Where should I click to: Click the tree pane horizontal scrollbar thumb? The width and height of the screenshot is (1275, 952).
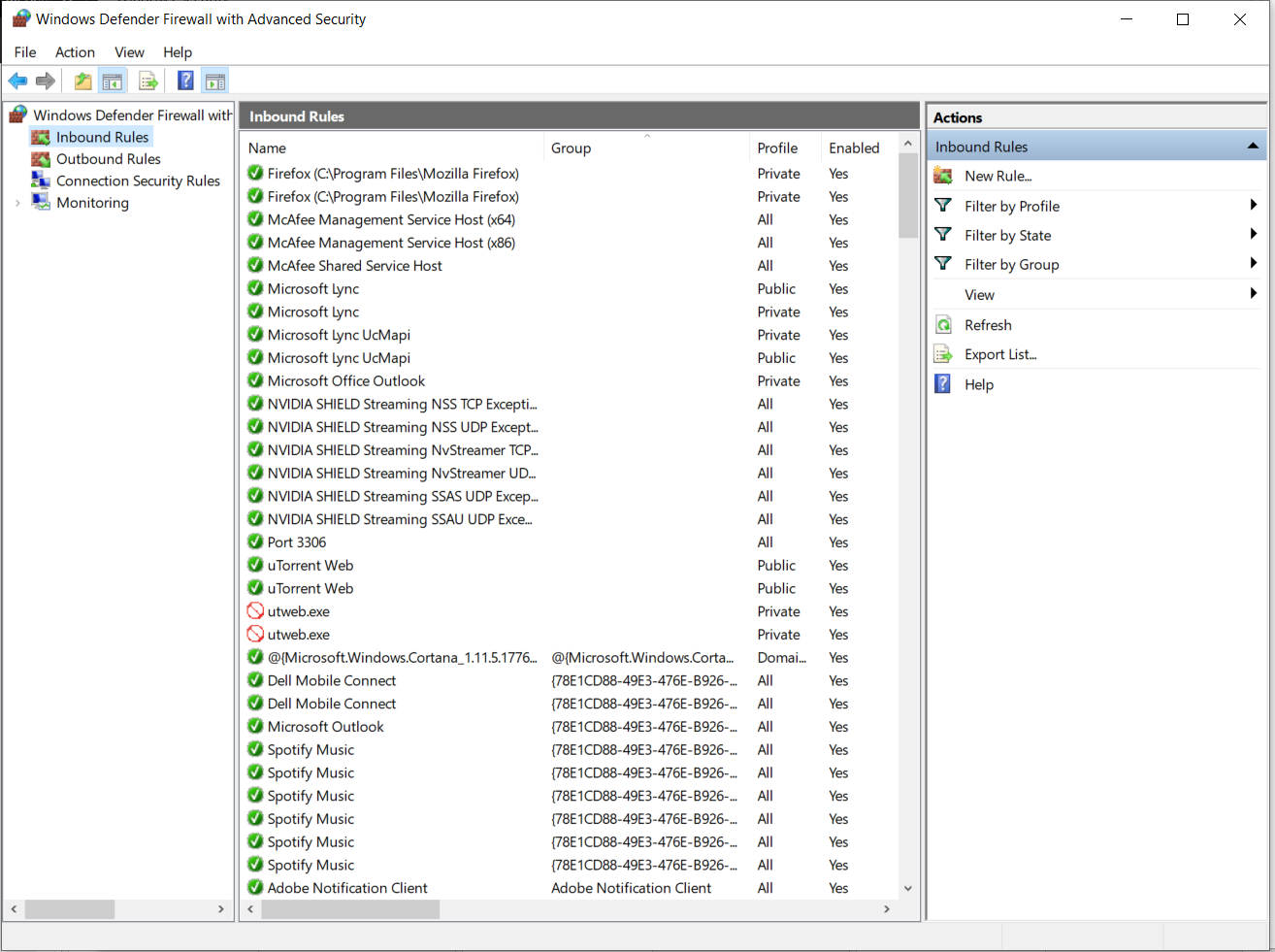70,909
